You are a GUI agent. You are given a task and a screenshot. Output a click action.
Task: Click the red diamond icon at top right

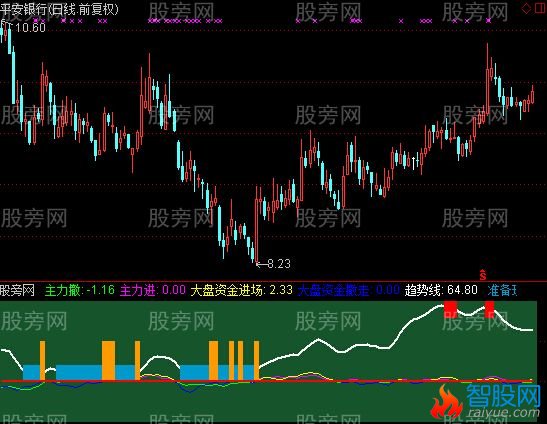527,8
